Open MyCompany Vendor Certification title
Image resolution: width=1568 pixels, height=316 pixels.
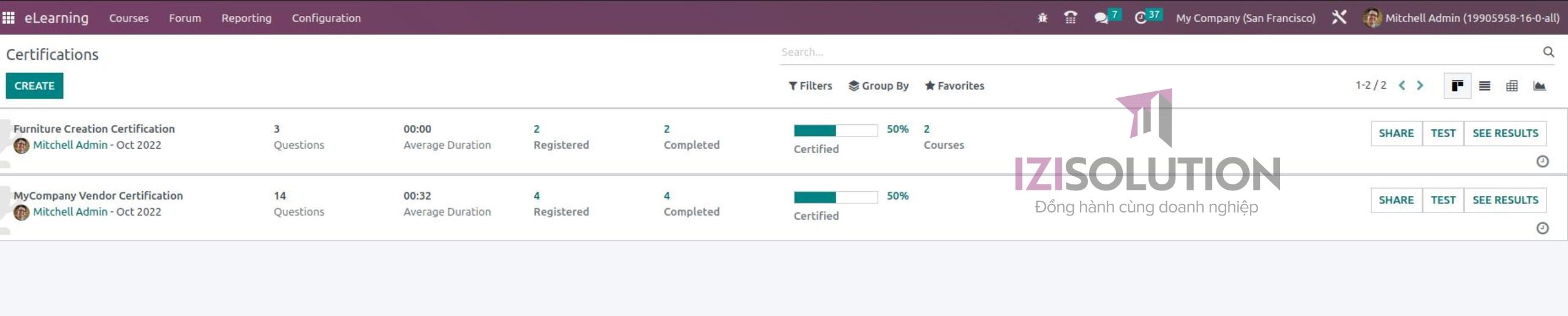point(98,195)
